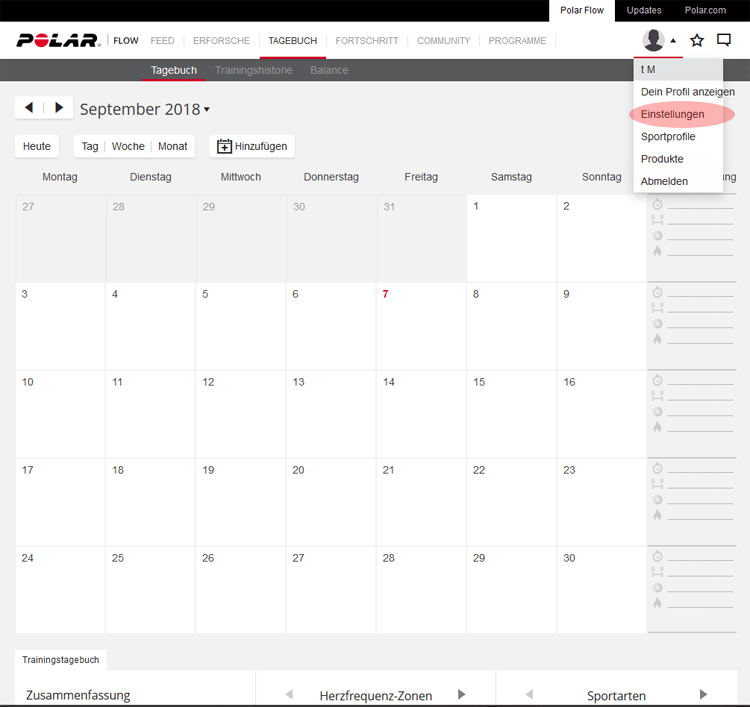Click the Hinzufügen calendar add button

pyautogui.click(x=252, y=146)
